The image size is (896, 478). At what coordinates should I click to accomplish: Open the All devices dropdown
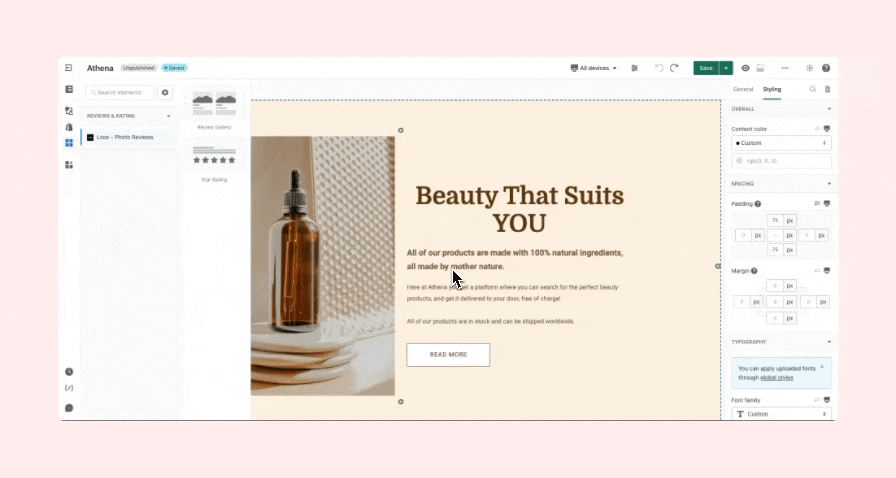coord(594,68)
